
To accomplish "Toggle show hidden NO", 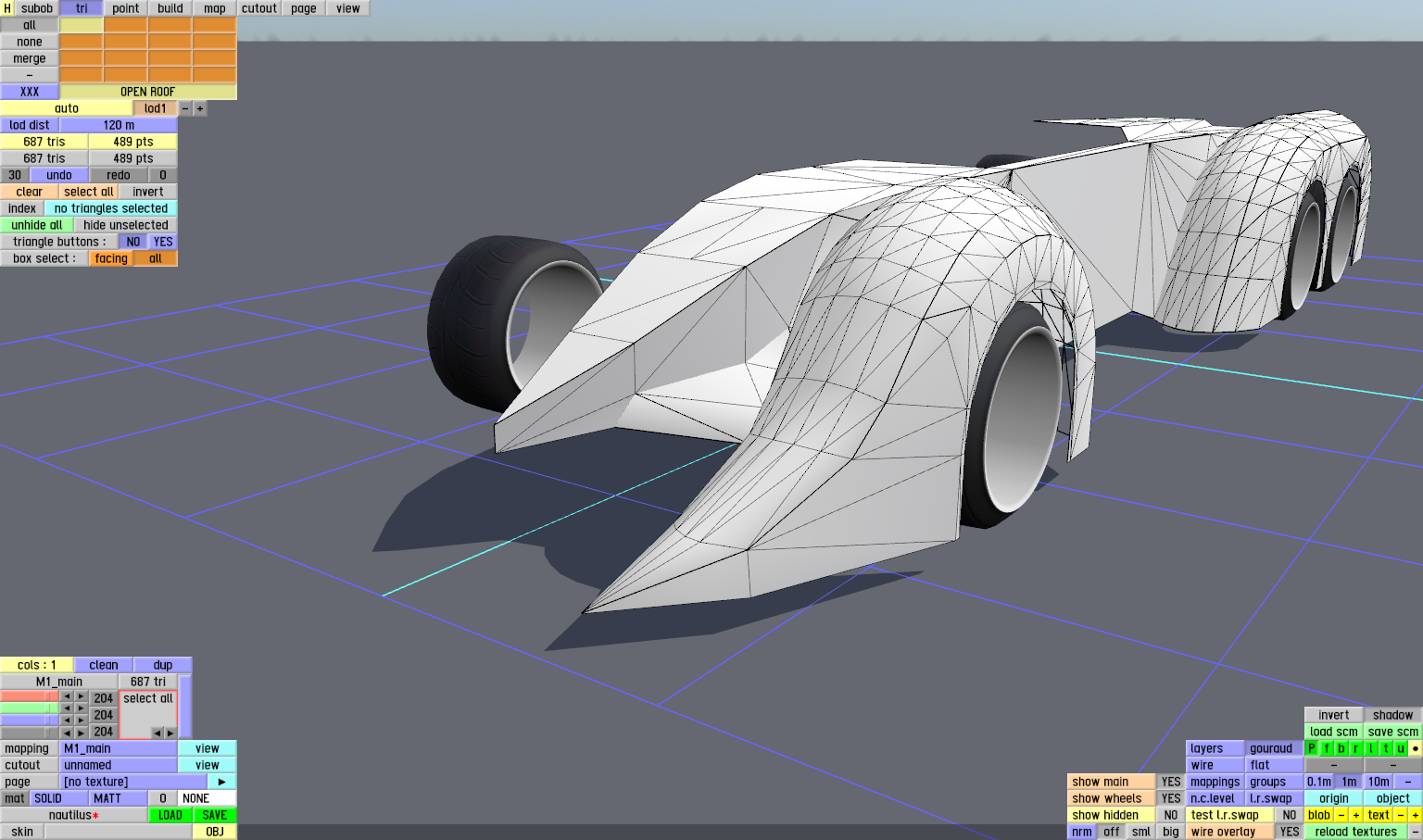I will pyautogui.click(x=1171, y=815).
